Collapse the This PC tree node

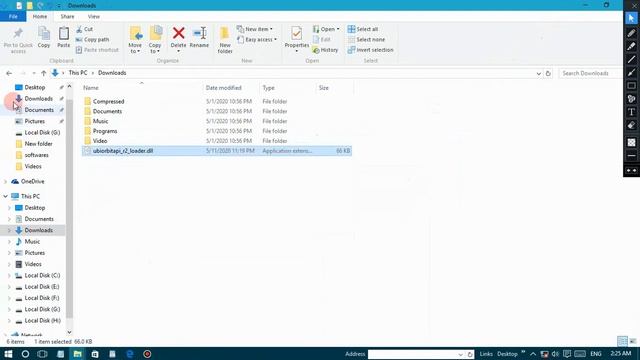click(x=5, y=196)
